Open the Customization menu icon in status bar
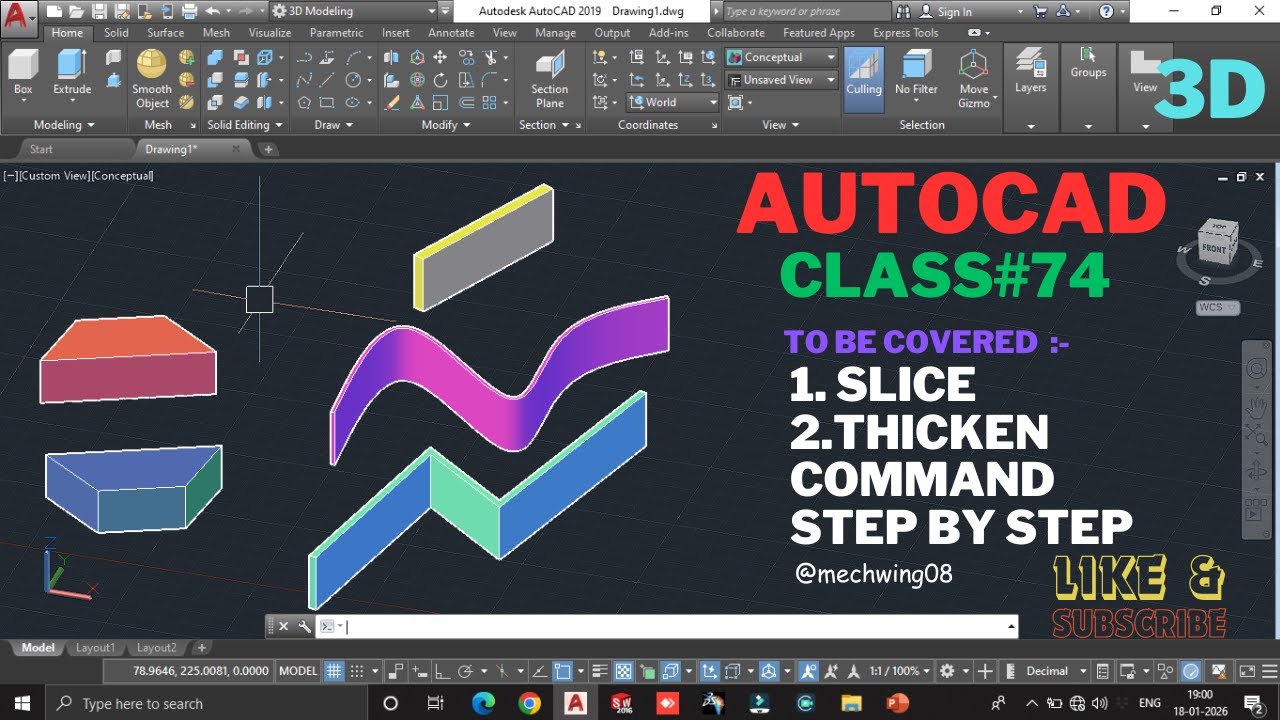The width and height of the screenshot is (1280, 720). coord(1270,671)
